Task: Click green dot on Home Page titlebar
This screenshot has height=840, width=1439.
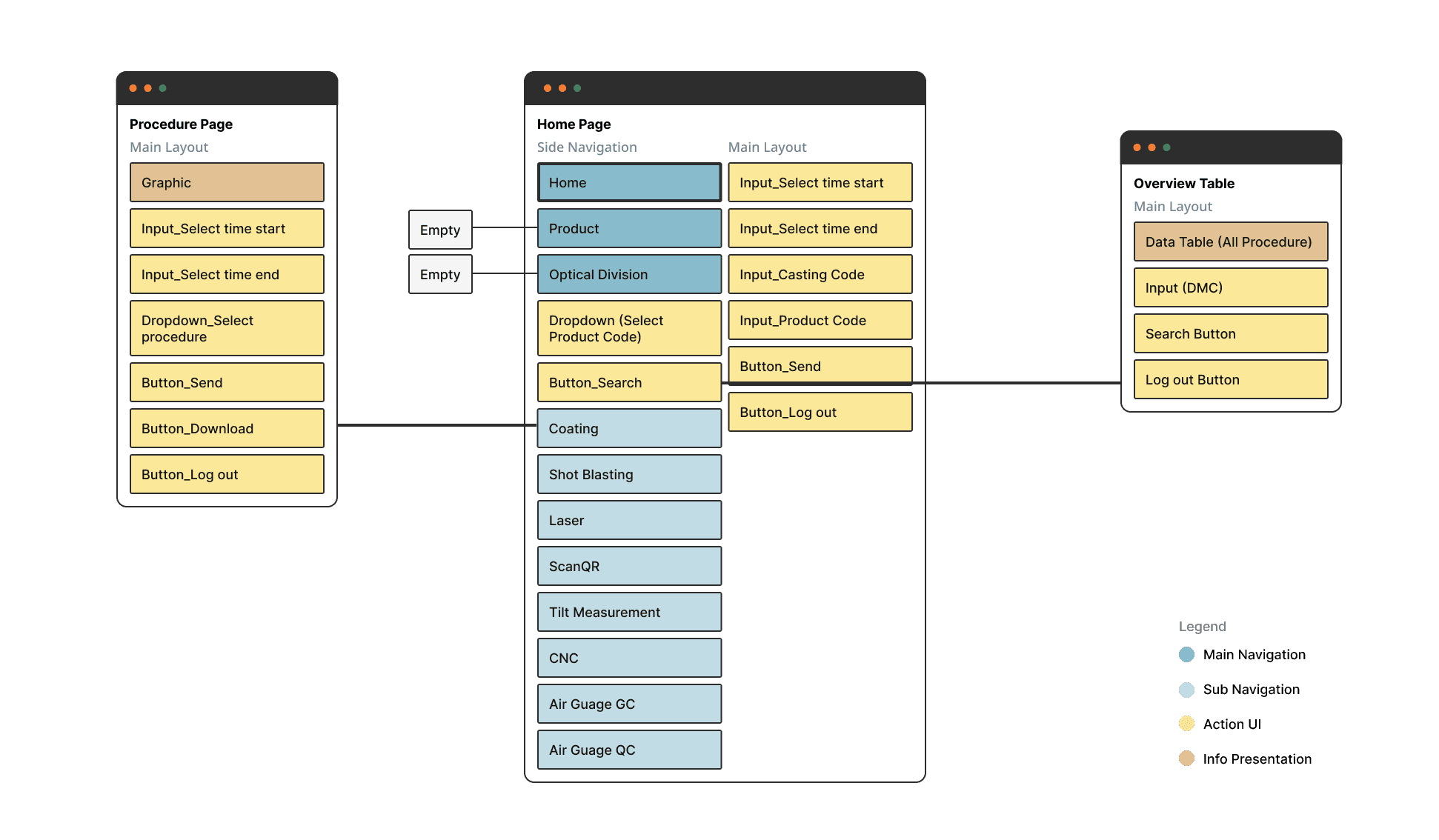Action: click(577, 88)
